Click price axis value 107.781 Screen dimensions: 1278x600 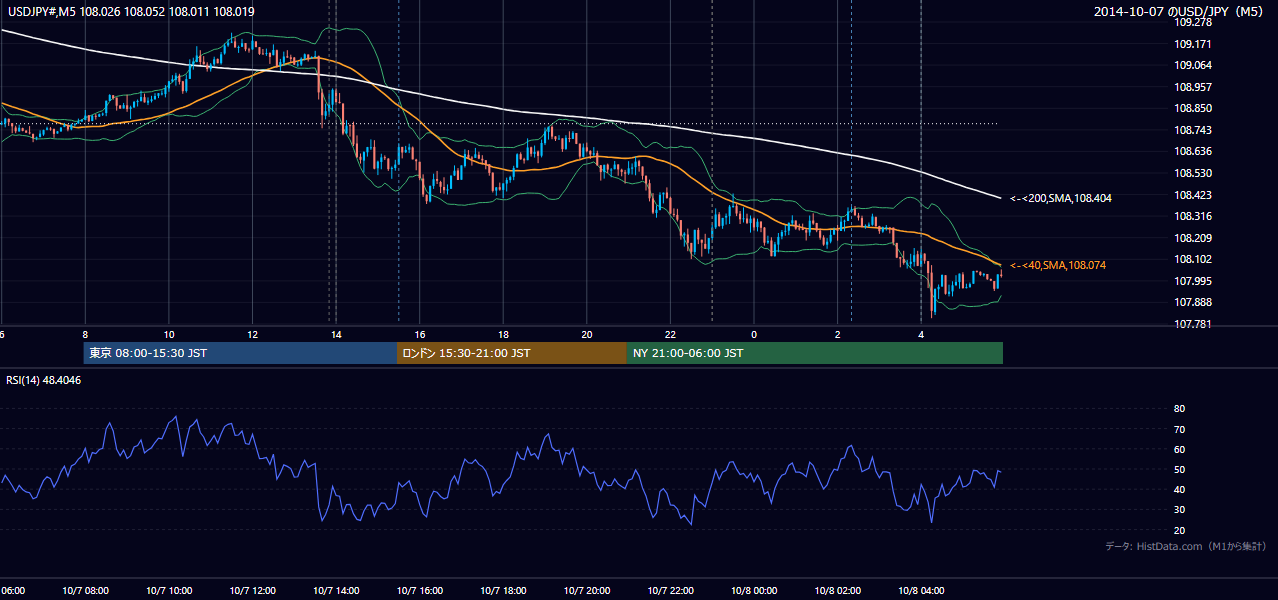(x=1192, y=324)
